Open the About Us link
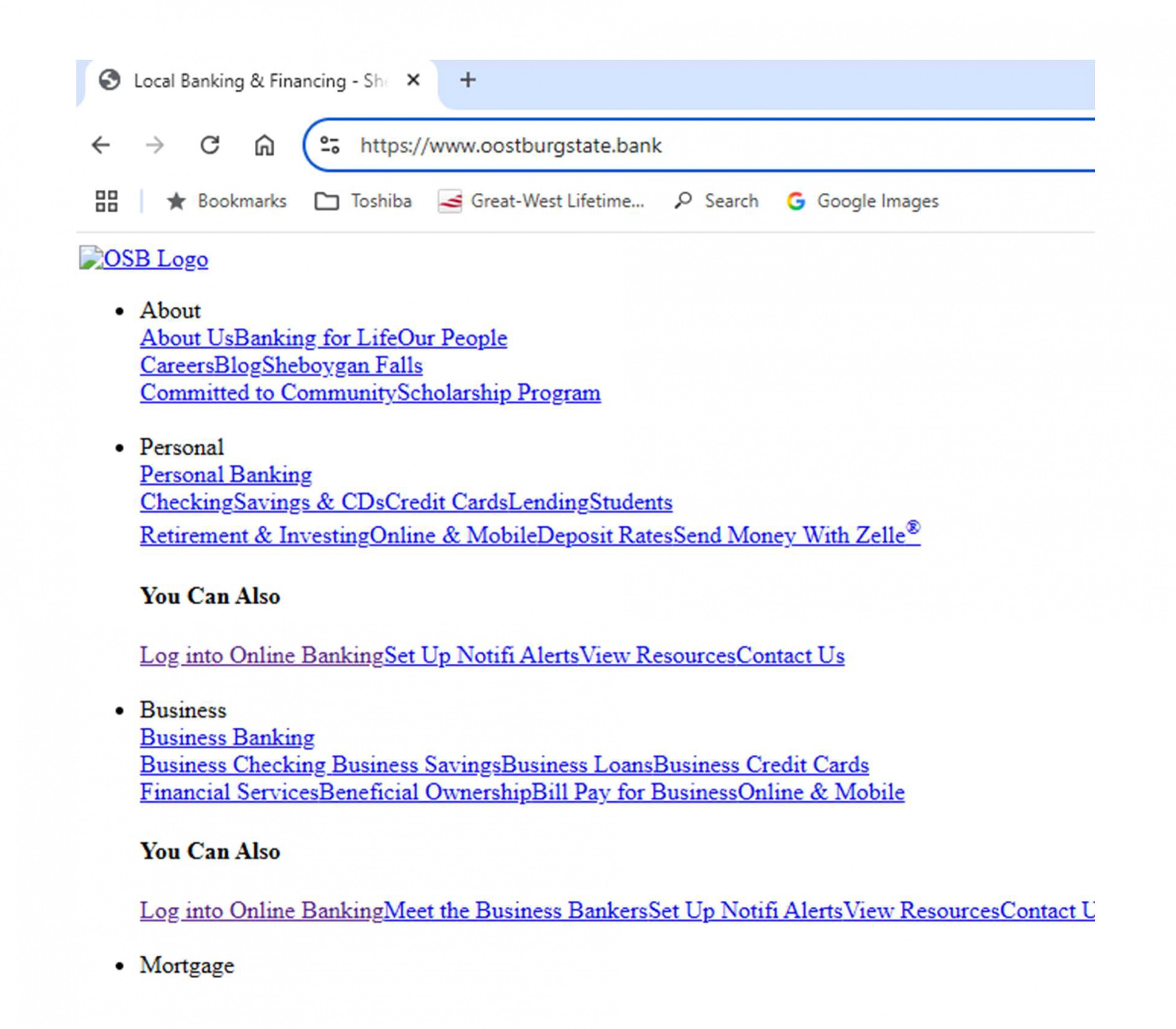The height and width of the screenshot is (1029, 1176). 187,338
